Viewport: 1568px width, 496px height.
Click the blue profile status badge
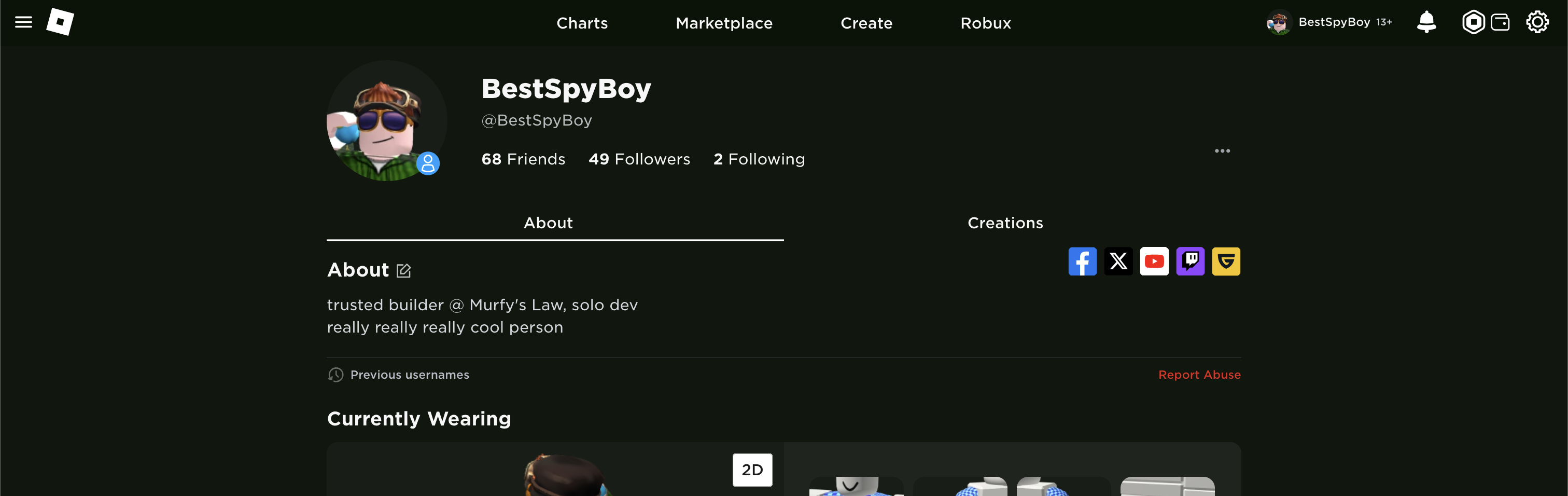[428, 163]
